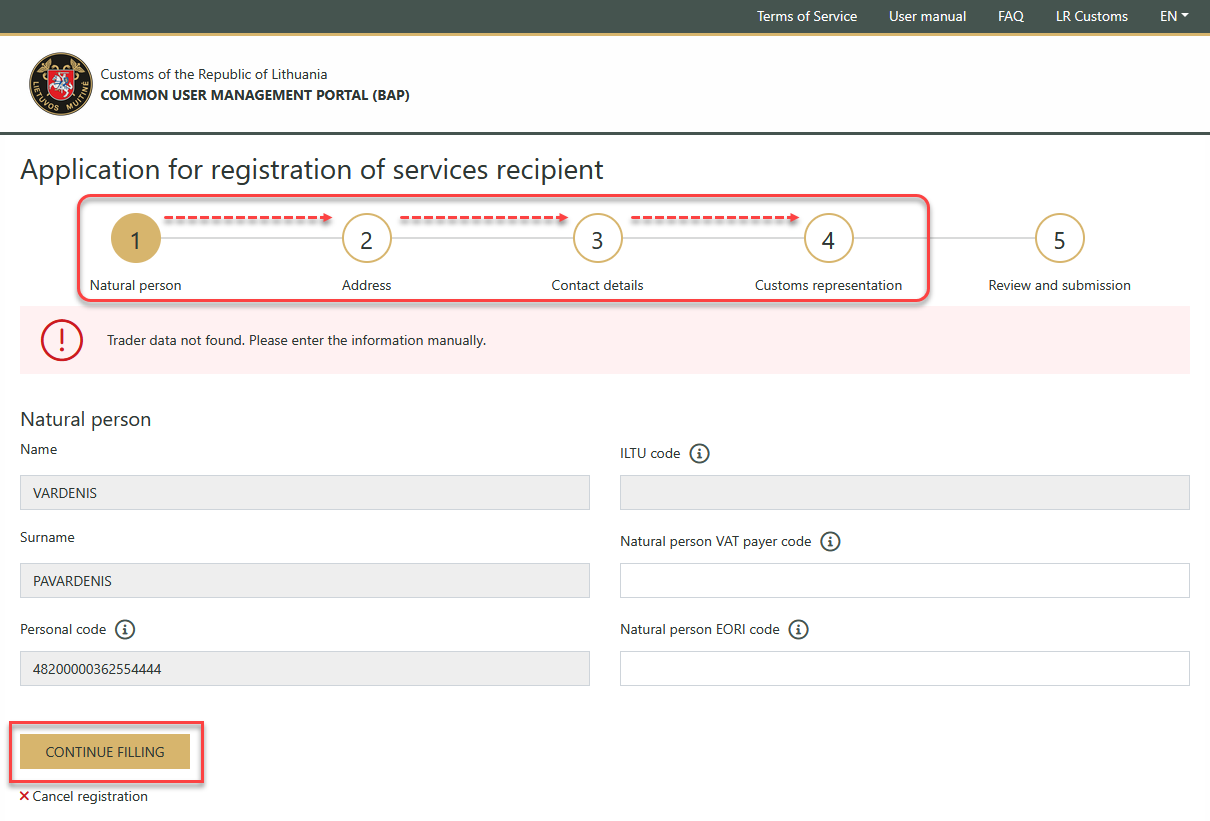Focus the Natural person EORI code field
Image resolution: width=1210 pixels, height=821 pixels.
pos(904,669)
